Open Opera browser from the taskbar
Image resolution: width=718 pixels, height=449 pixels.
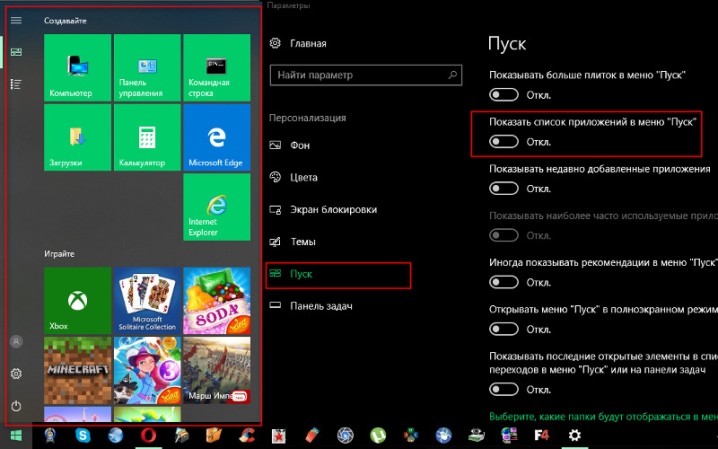[148, 435]
